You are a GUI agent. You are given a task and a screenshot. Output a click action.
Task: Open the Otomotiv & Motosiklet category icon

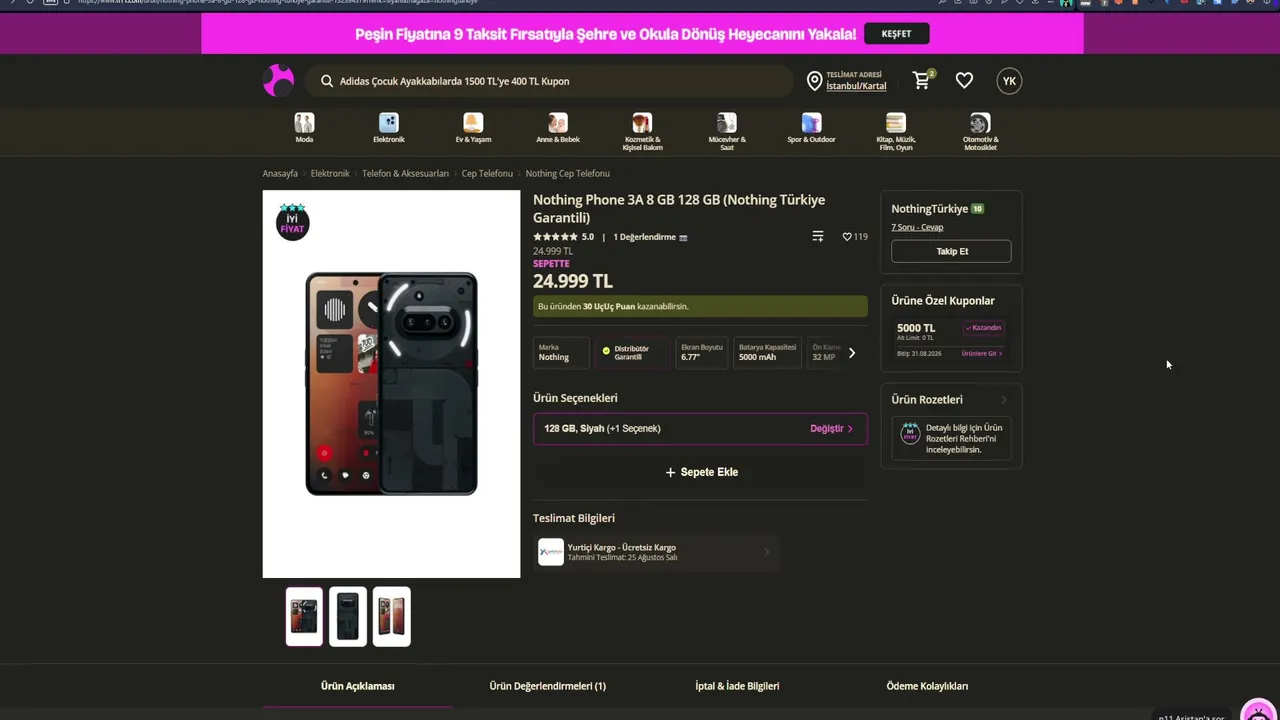pos(980,123)
